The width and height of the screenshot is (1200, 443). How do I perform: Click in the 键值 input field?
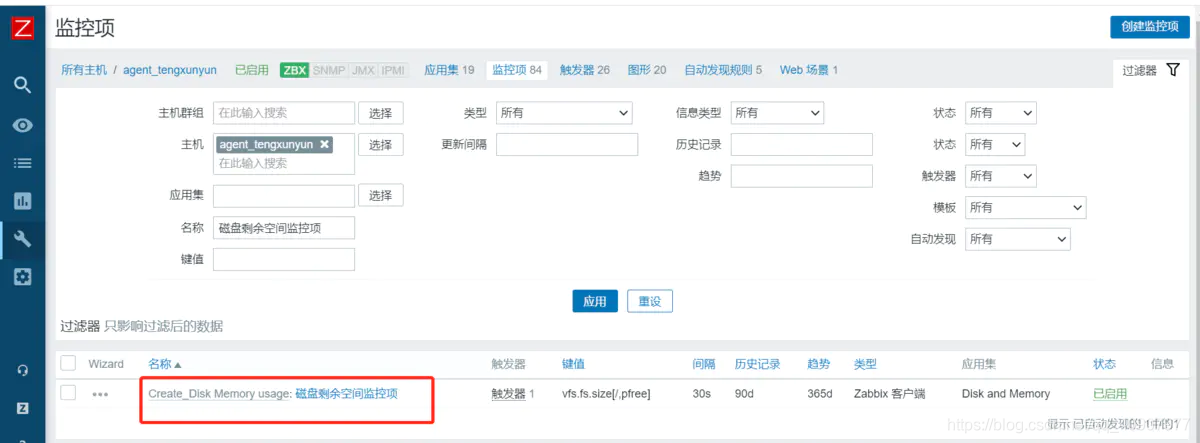click(x=284, y=259)
